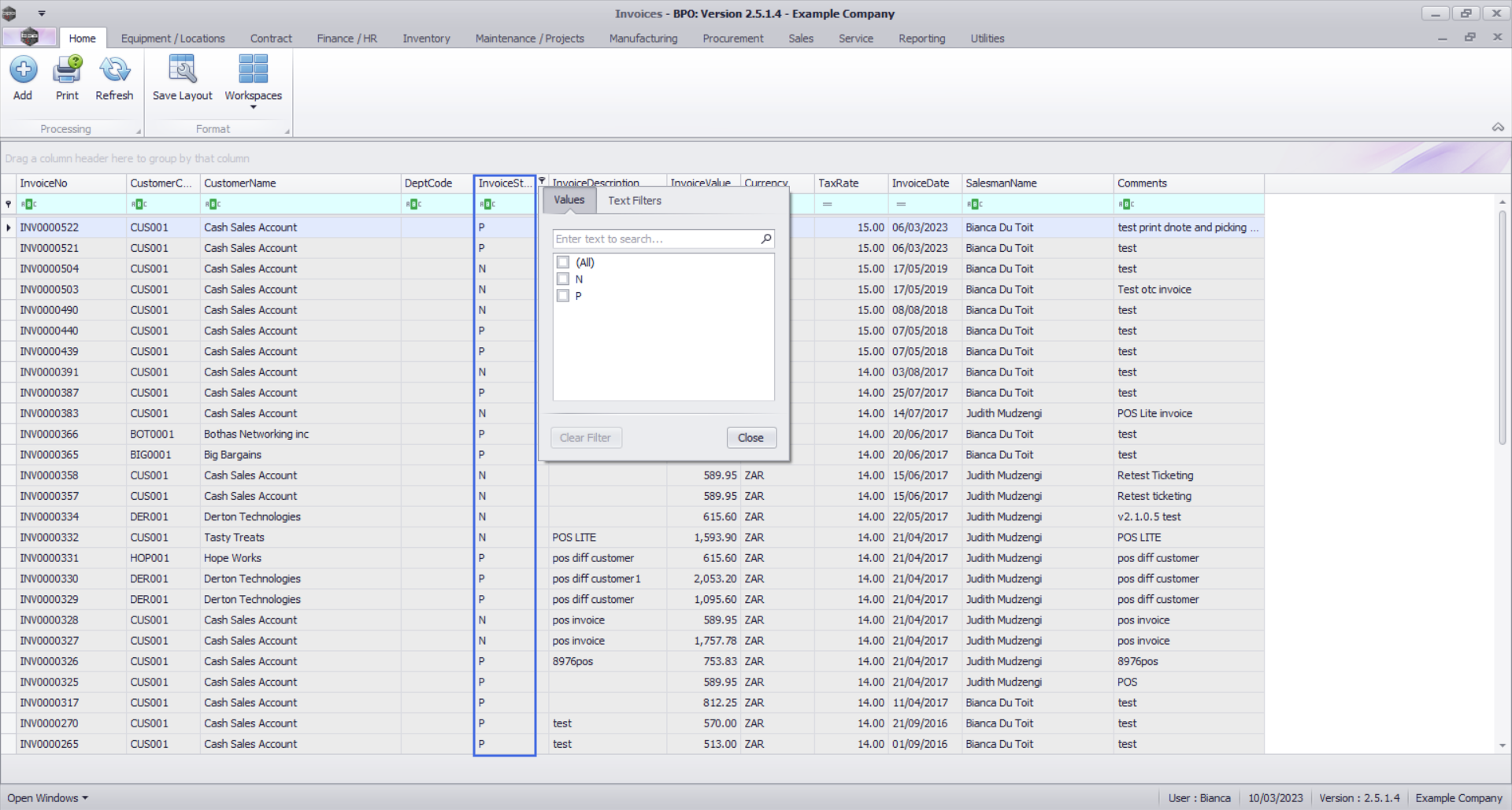Click the Print icon in the ribbon
Viewport: 1512px width, 810px height.
pyautogui.click(x=67, y=70)
